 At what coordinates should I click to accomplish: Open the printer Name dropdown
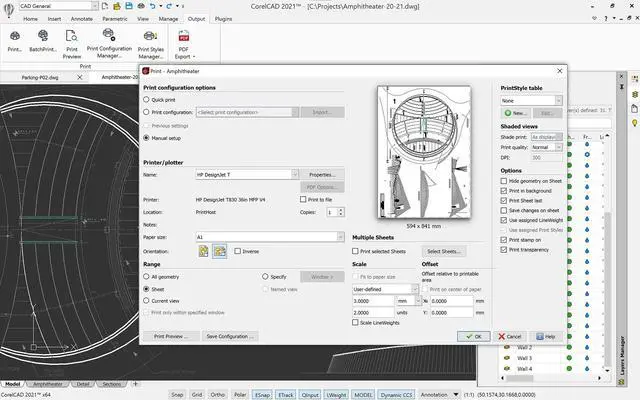click(x=295, y=175)
